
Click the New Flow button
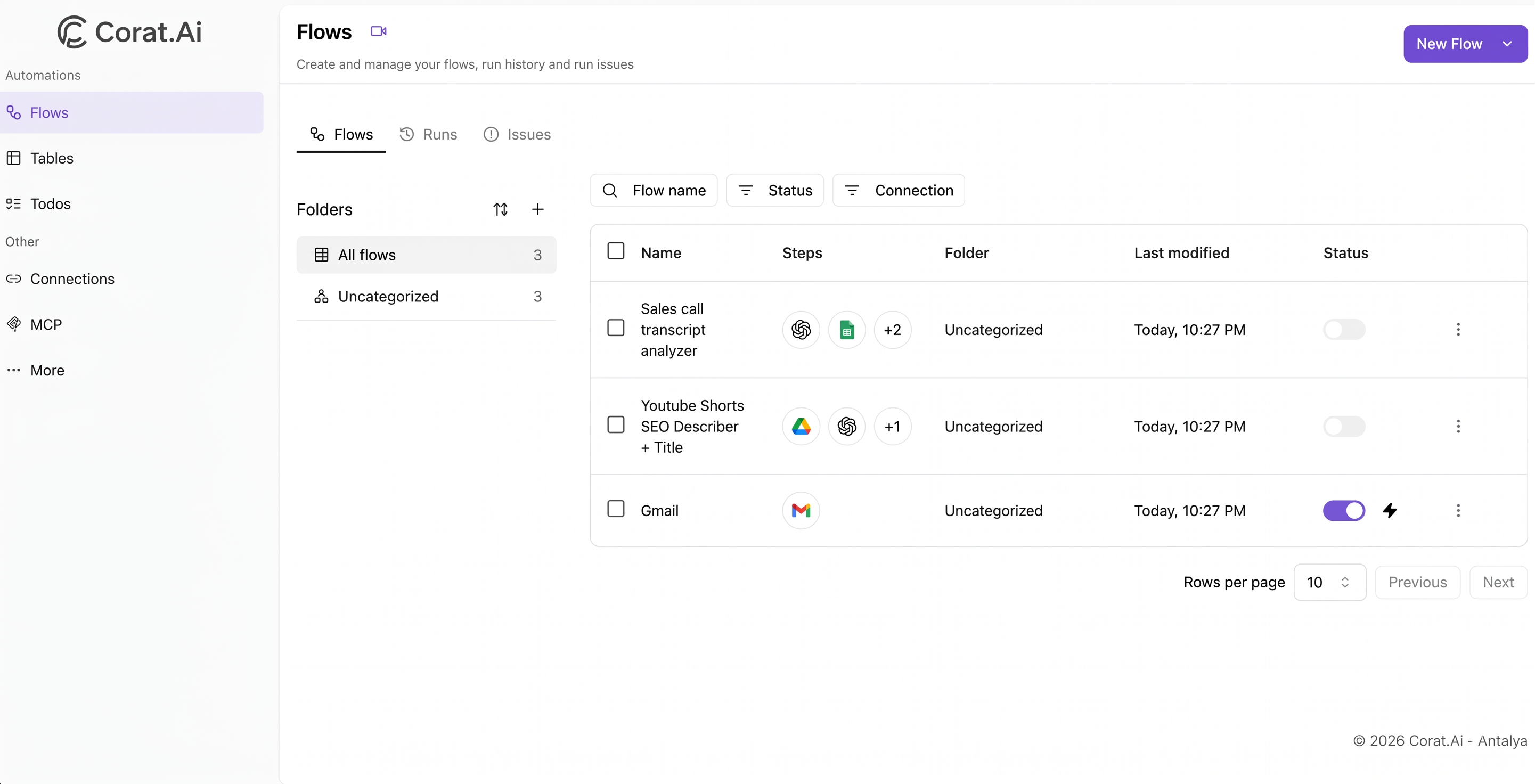pos(1449,44)
